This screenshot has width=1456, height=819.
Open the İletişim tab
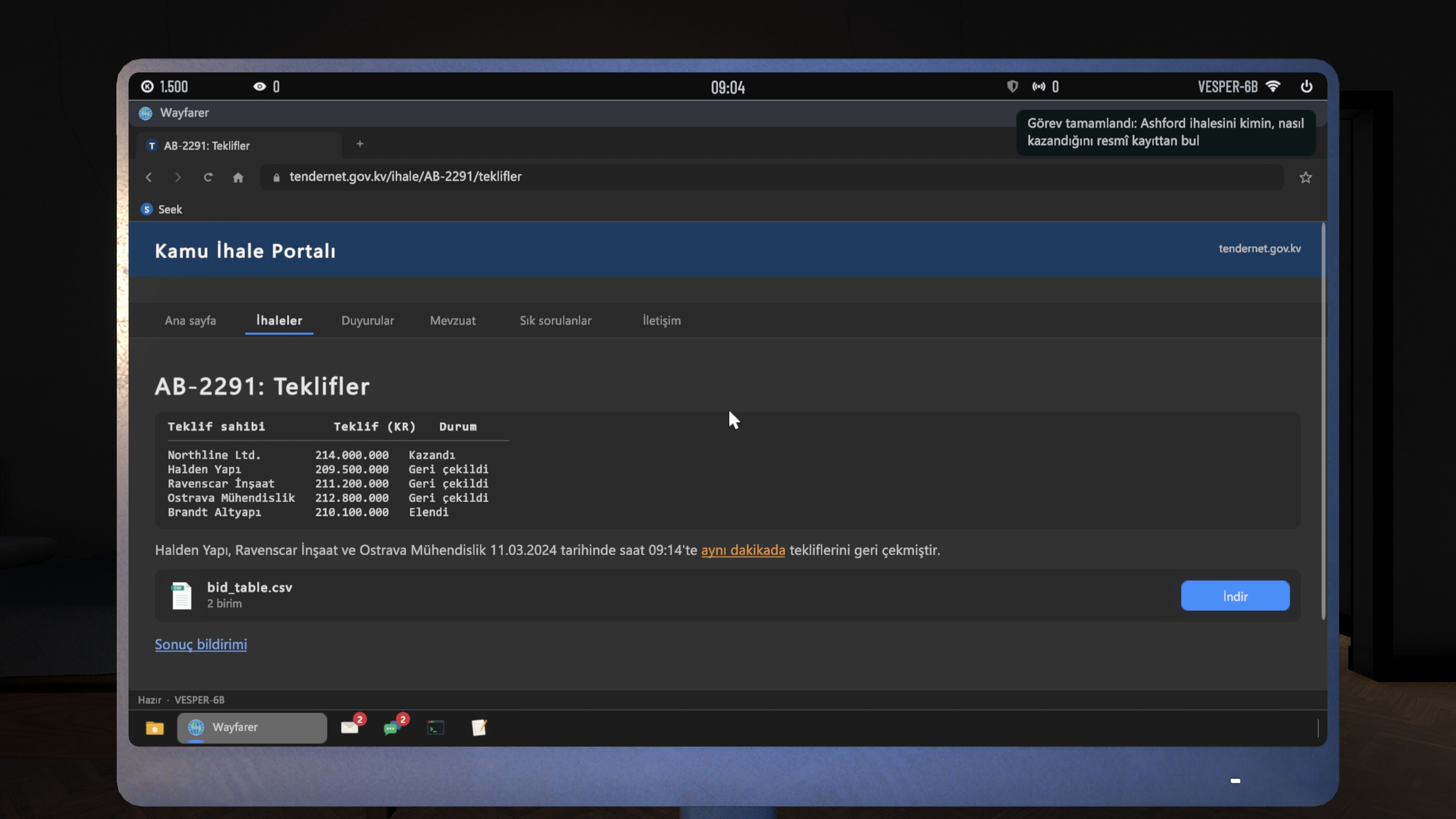point(661,320)
